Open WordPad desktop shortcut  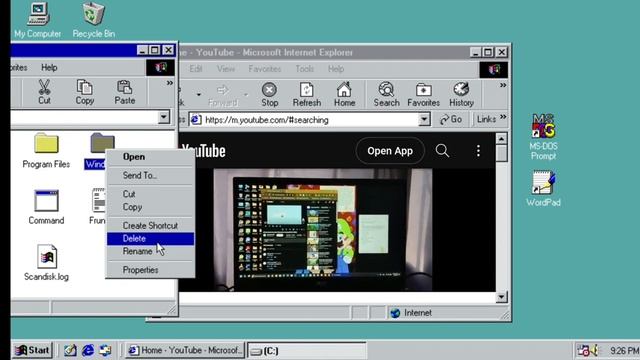pos(543,189)
